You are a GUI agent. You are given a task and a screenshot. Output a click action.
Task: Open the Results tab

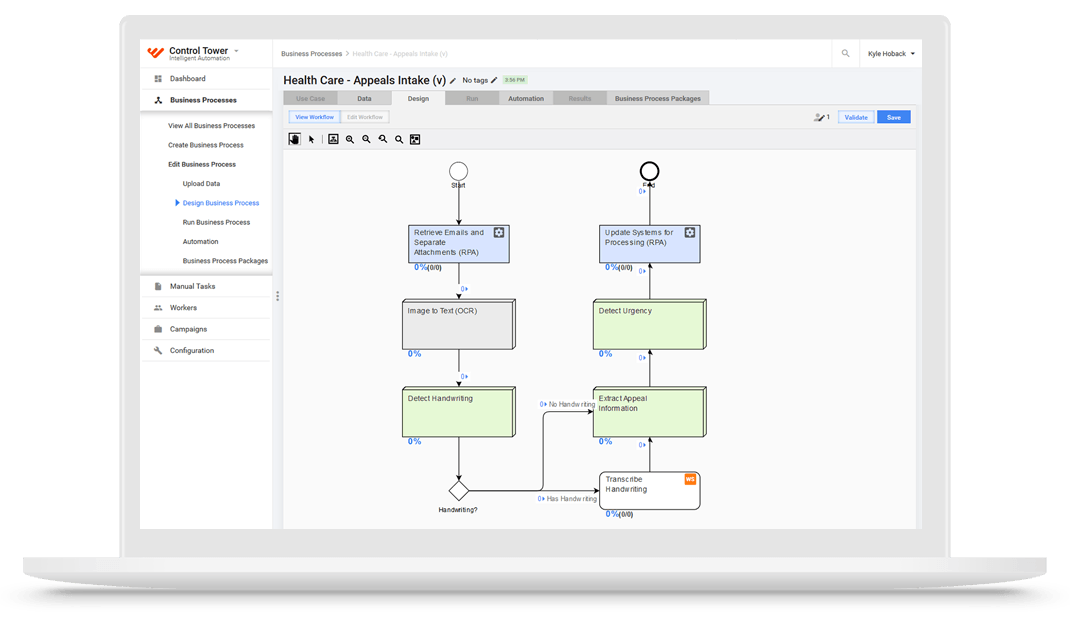click(580, 98)
